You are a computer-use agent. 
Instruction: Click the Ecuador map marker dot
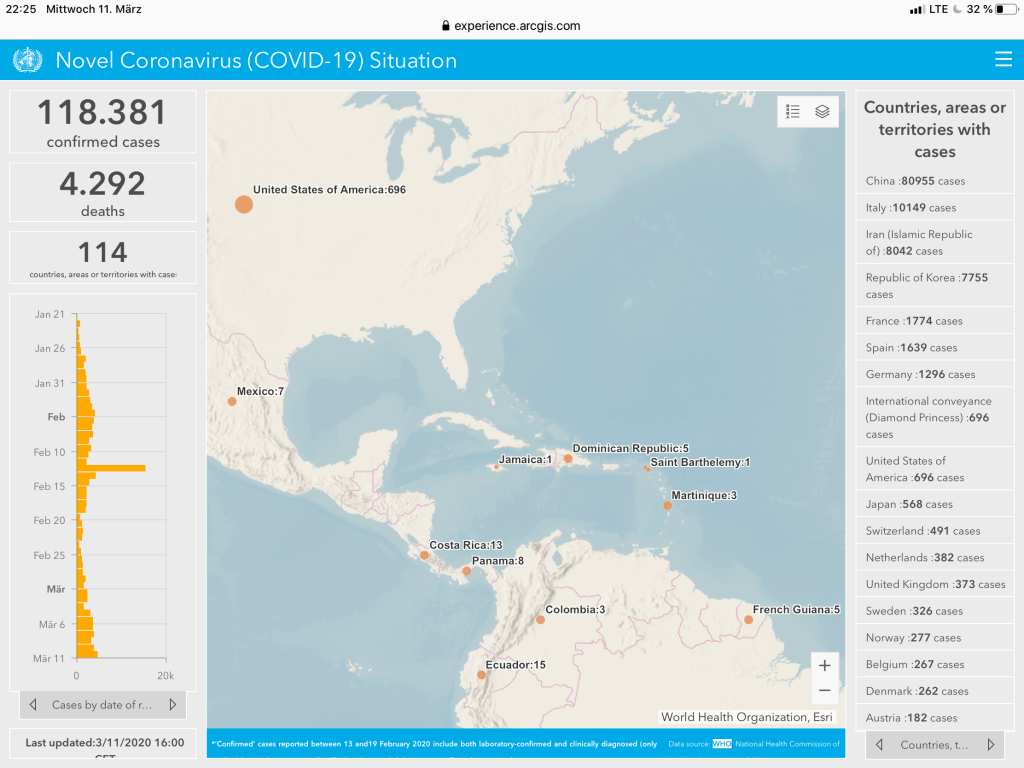481,675
